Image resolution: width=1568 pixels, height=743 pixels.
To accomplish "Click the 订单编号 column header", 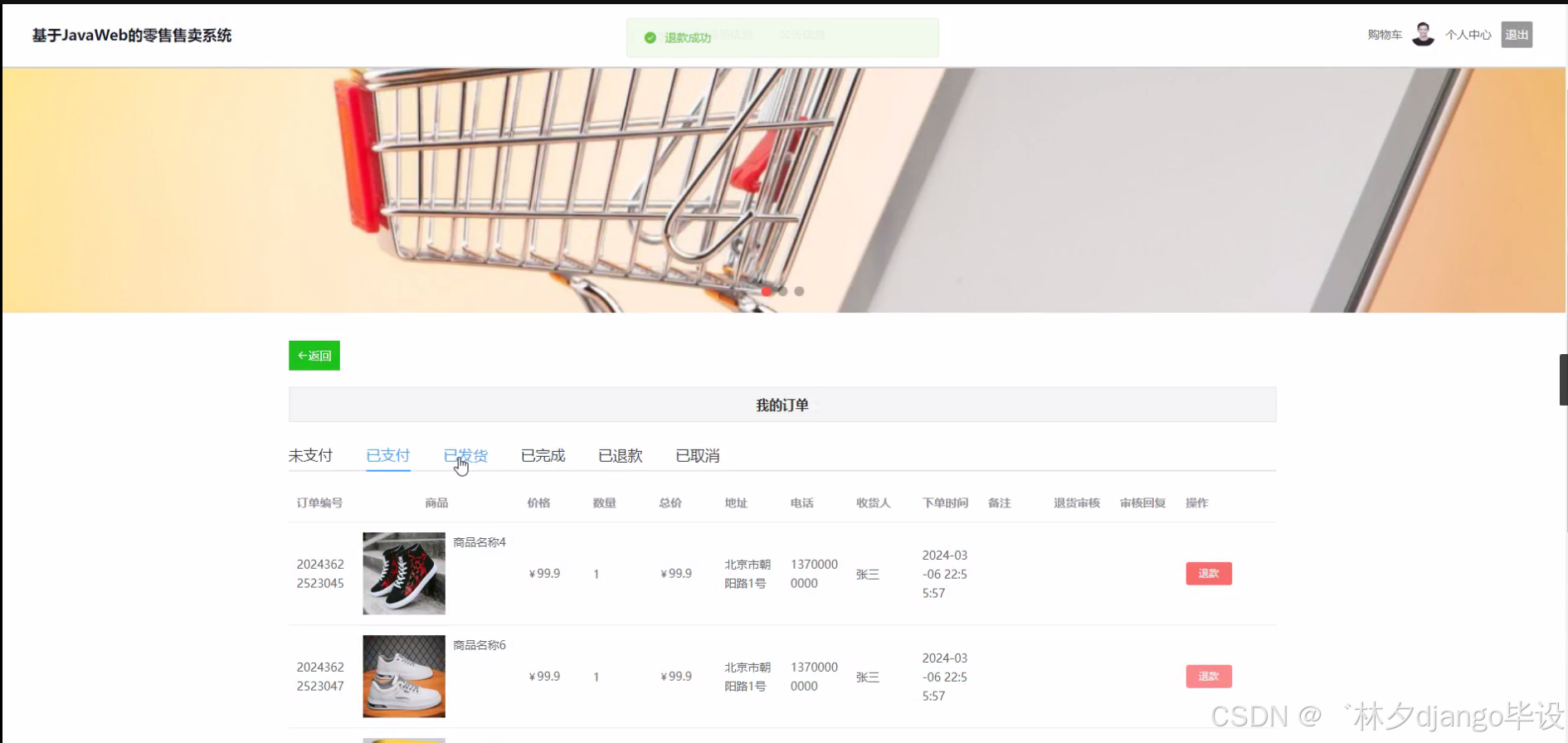I will (319, 503).
